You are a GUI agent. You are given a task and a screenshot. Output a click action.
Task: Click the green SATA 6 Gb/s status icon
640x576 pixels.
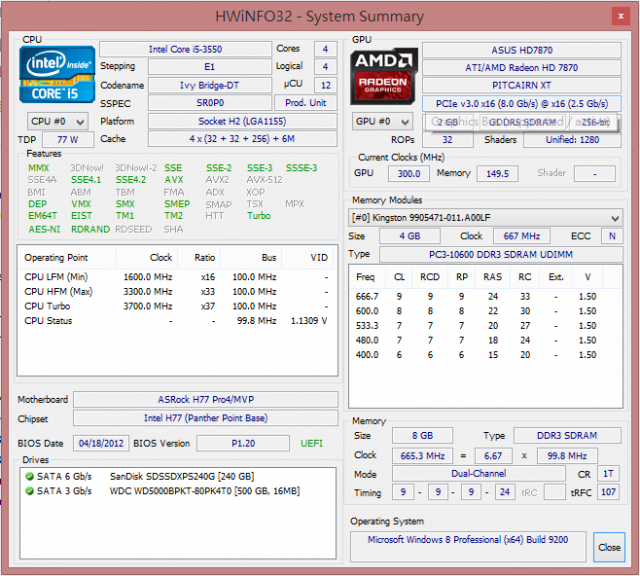(x=29, y=476)
